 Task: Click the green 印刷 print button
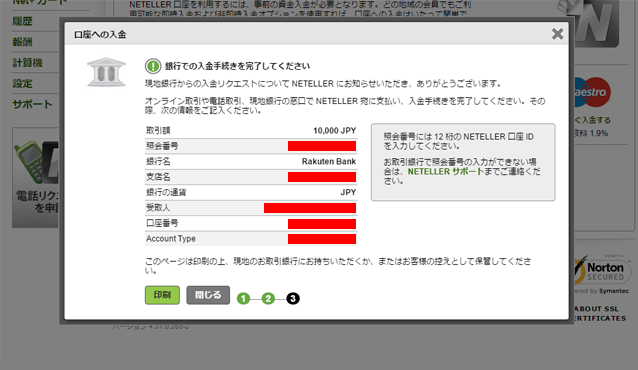[x=162, y=295]
